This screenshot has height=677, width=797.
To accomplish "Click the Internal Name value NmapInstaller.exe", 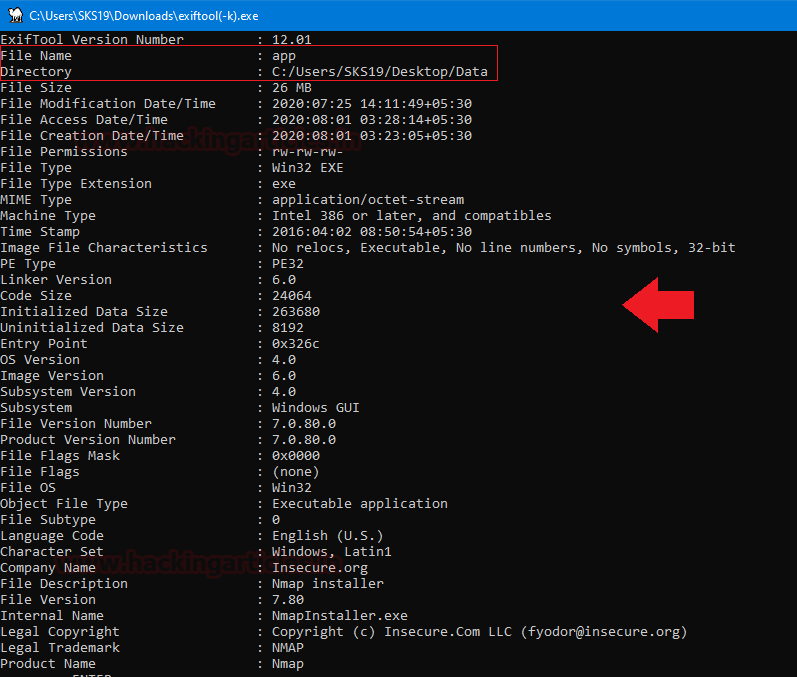I will point(340,616).
